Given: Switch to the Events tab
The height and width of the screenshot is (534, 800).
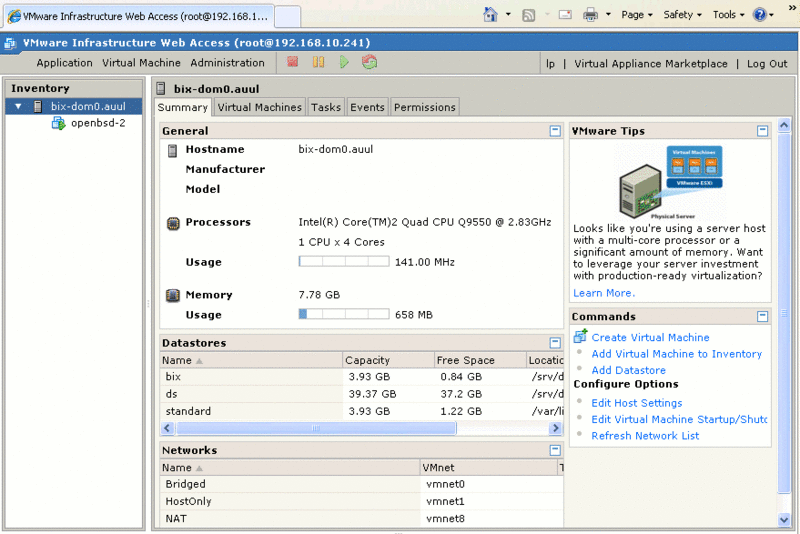Looking at the screenshot, I should coord(367,107).
